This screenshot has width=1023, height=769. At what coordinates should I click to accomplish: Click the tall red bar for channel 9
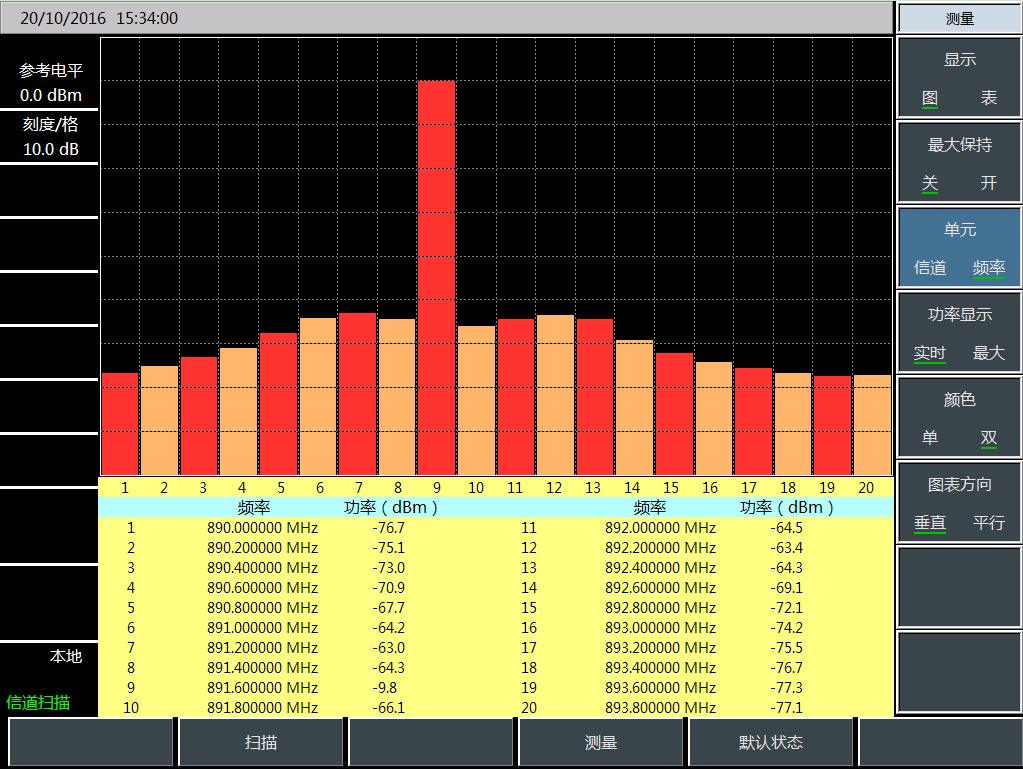pos(436,277)
